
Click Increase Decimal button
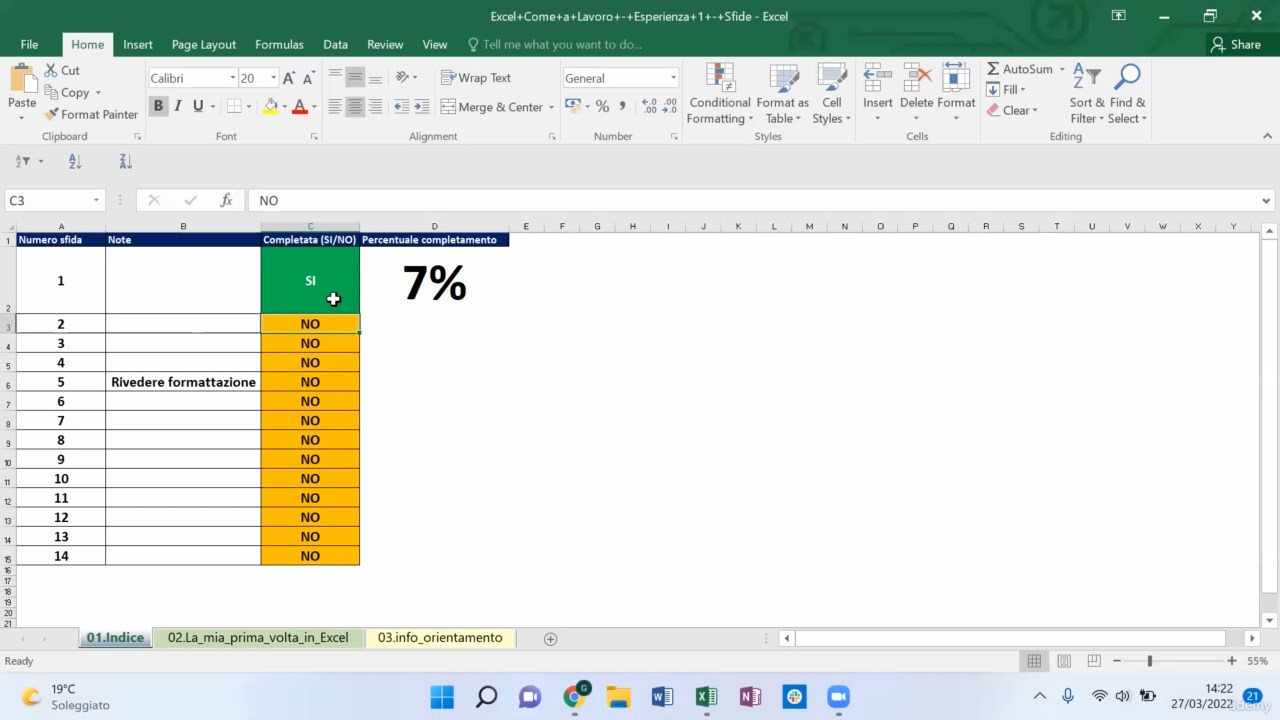(x=648, y=106)
